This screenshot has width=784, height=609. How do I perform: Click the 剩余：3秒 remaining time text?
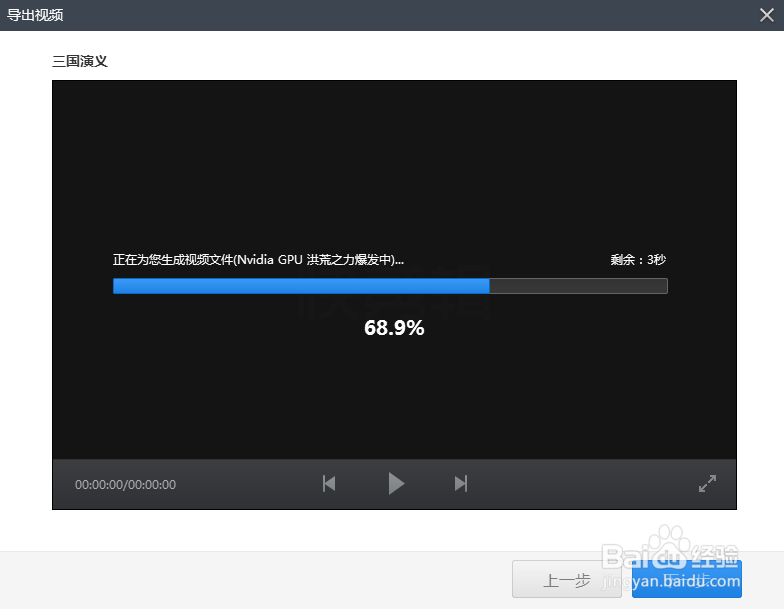638,260
